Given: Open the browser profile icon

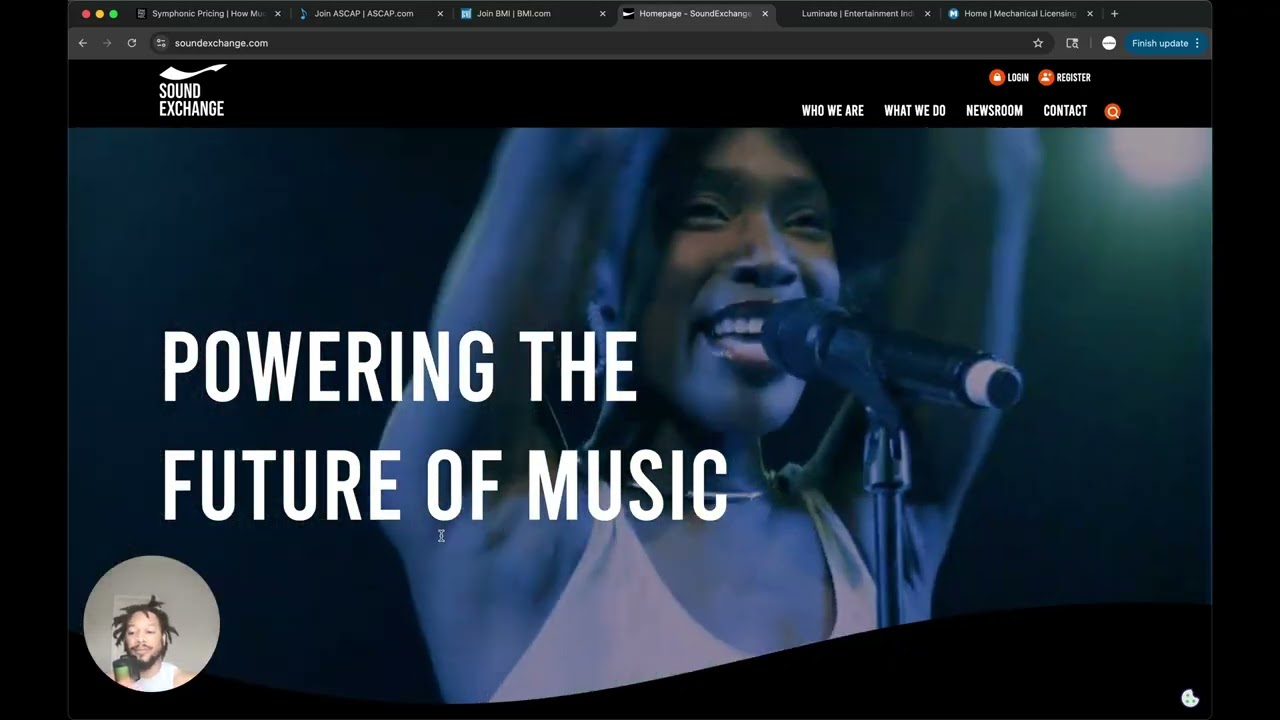Looking at the screenshot, I should click(1108, 43).
